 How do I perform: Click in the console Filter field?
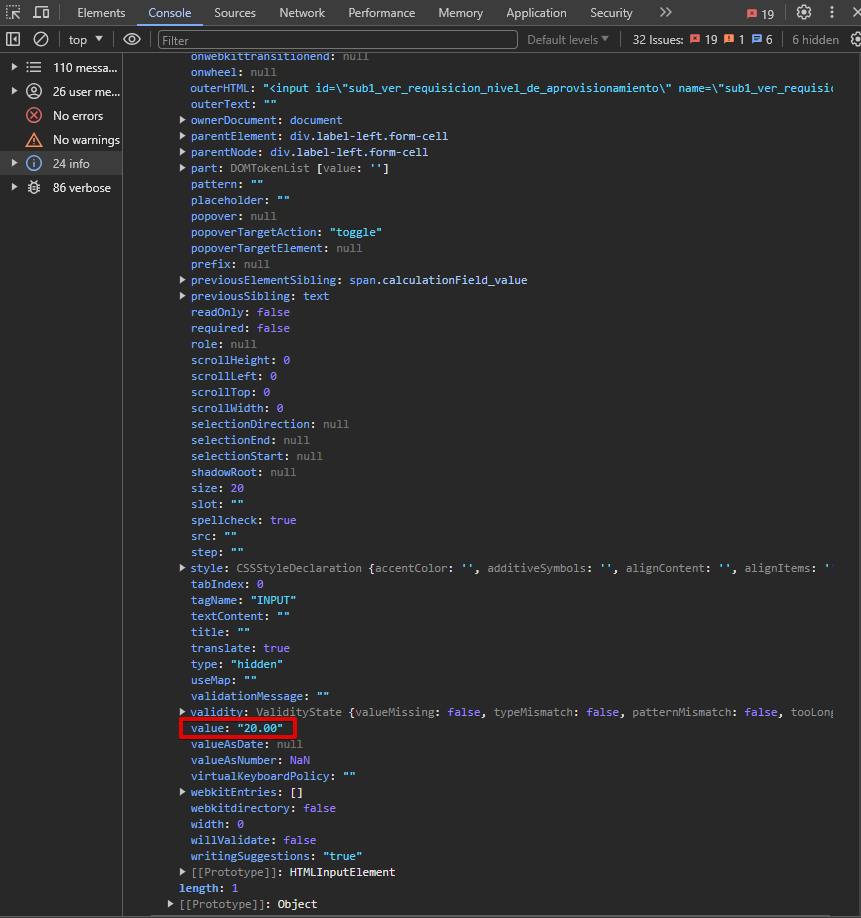[x=338, y=39]
